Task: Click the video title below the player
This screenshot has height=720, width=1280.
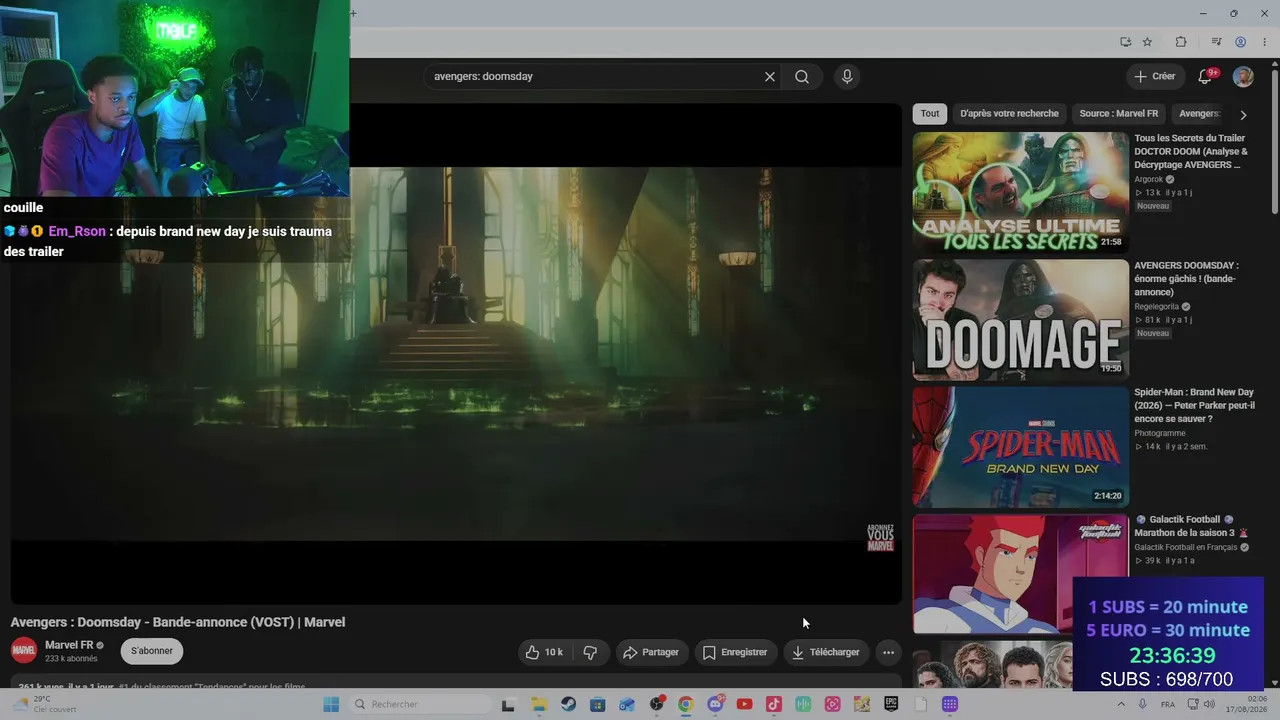Action: pos(178,622)
